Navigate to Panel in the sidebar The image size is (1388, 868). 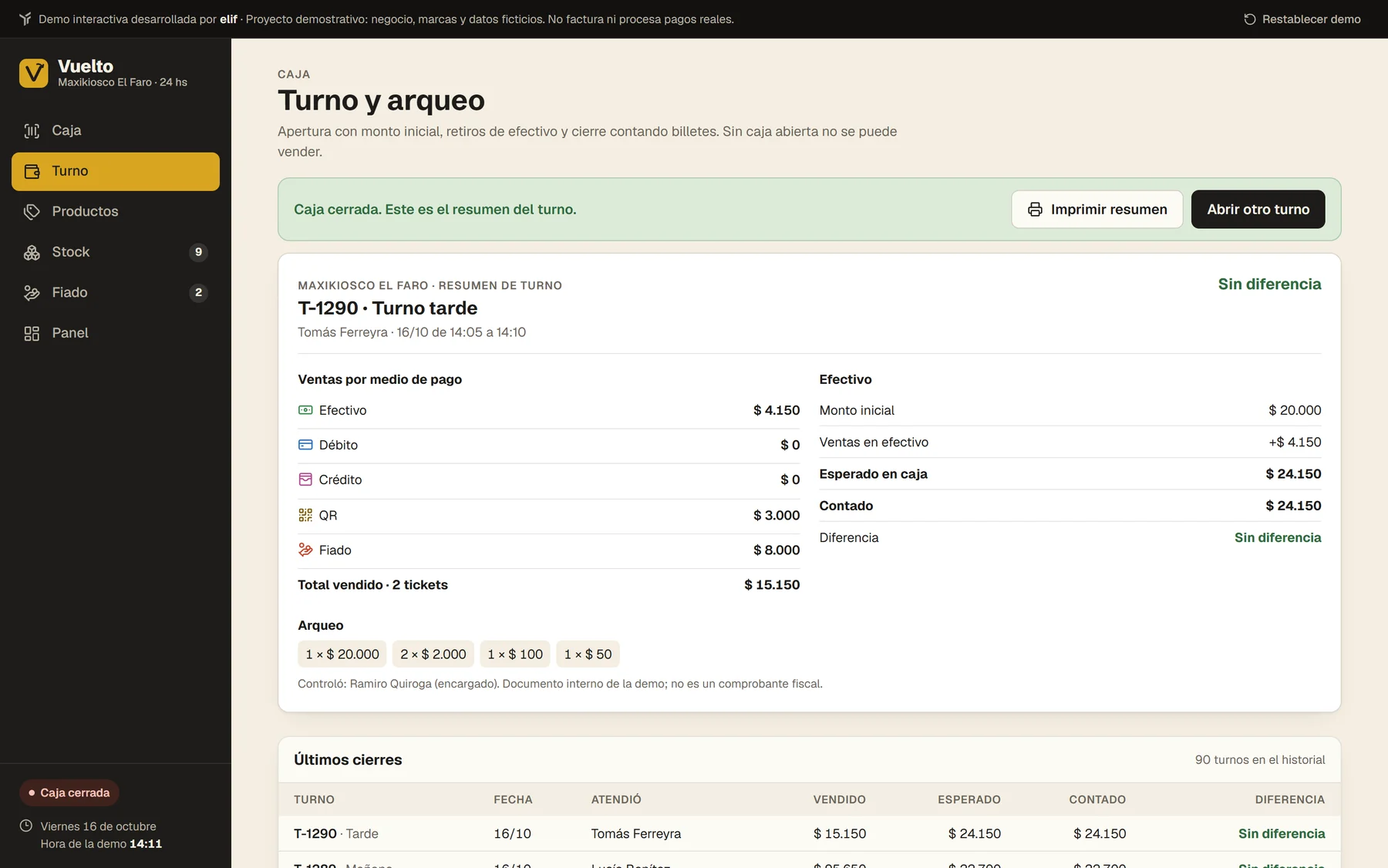click(x=116, y=333)
